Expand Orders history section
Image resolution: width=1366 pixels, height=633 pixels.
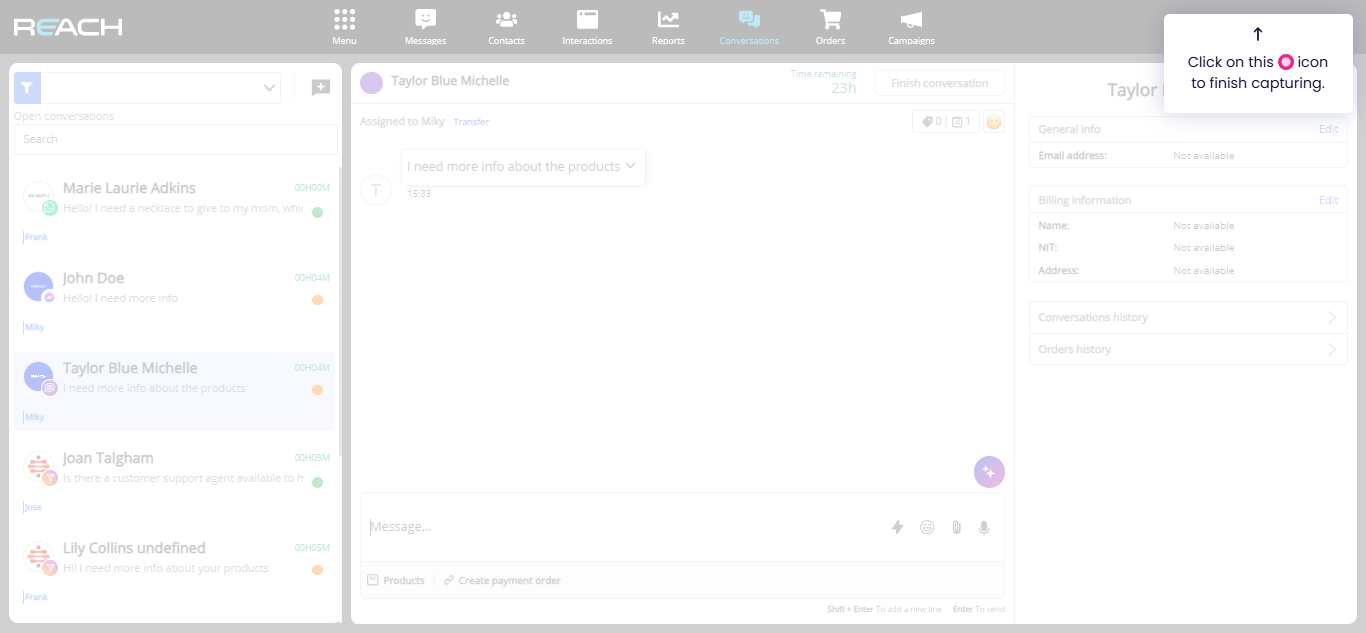tap(1188, 349)
